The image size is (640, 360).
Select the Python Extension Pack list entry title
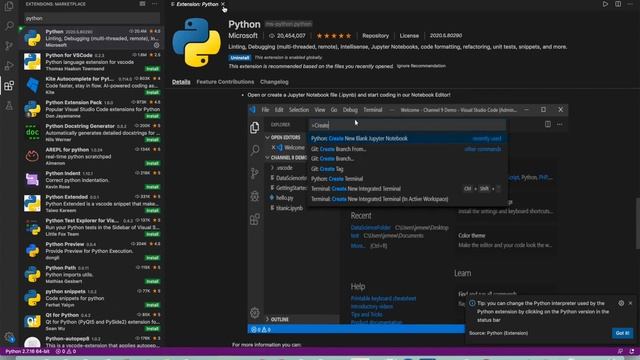[x=73, y=102]
